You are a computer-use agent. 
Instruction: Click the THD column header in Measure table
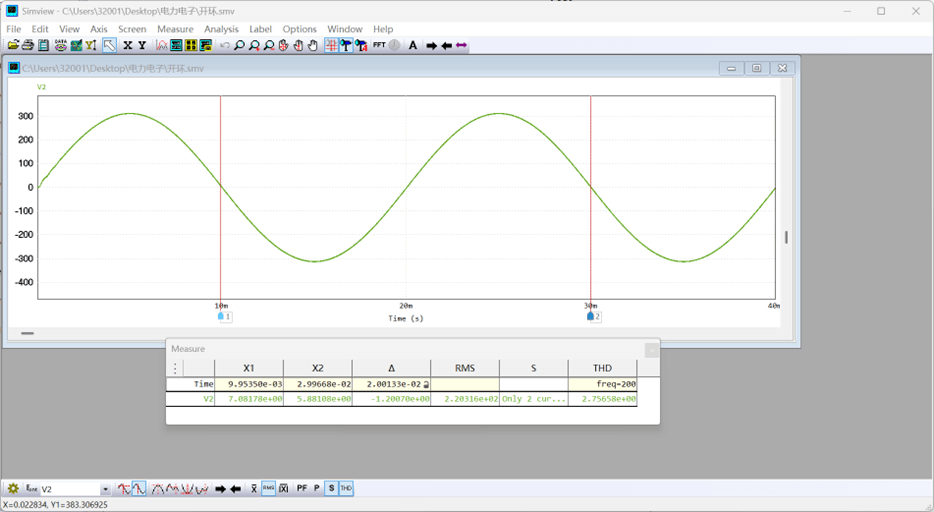(602, 368)
